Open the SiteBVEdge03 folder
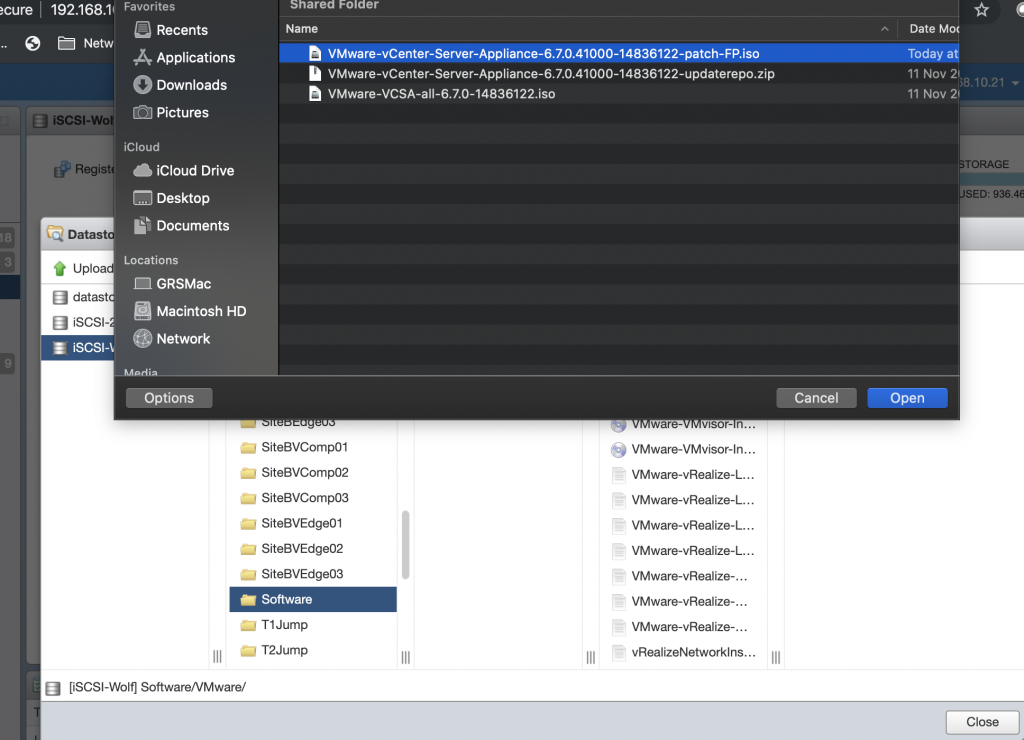1024x740 pixels. [313, 574]
